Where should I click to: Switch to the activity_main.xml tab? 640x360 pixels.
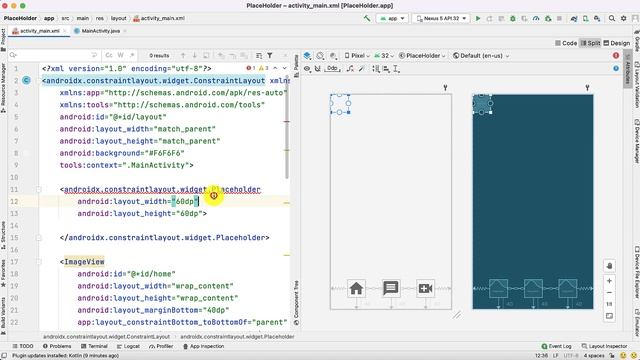coord(40,31)
